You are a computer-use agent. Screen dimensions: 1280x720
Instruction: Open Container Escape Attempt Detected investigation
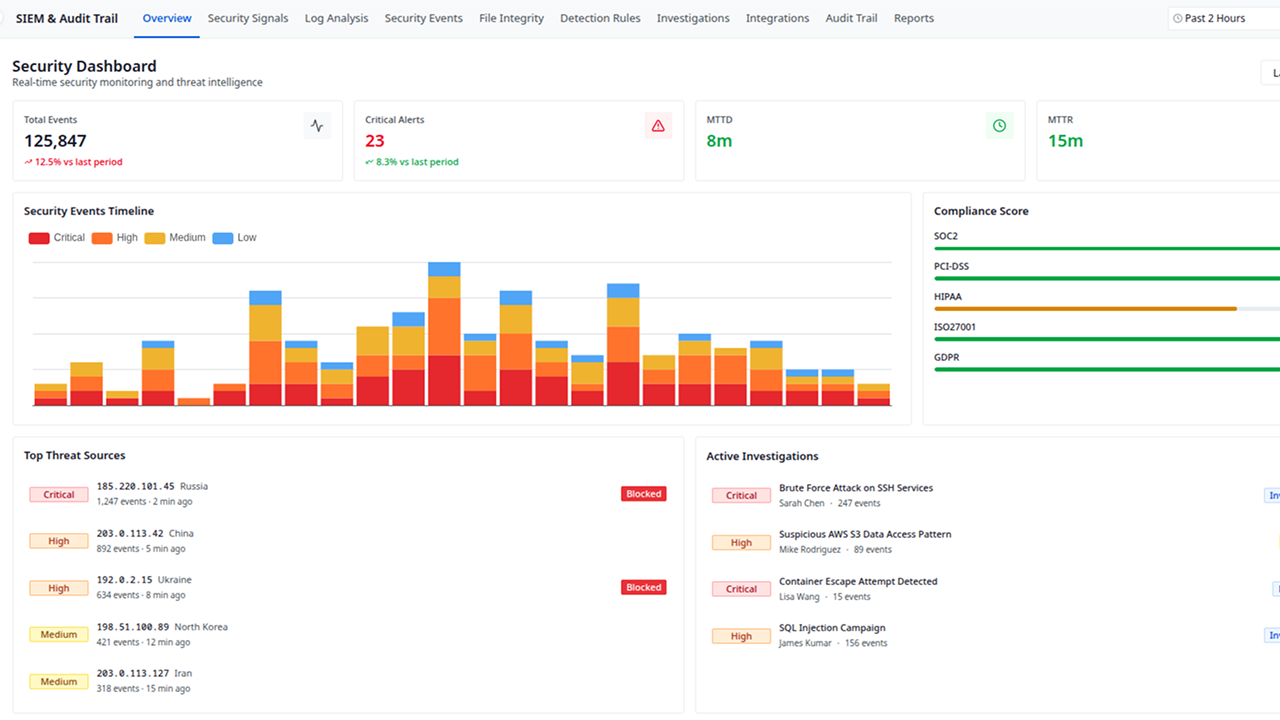tap(858, 581)
